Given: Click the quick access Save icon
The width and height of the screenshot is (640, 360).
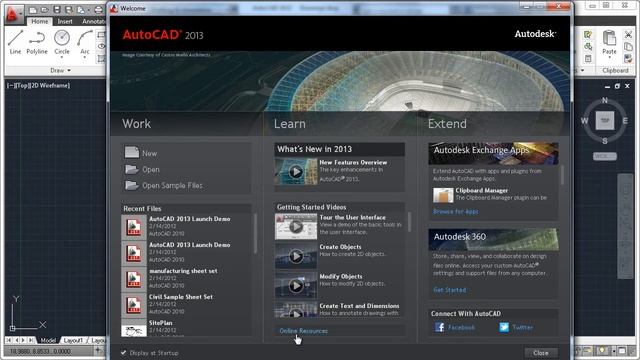Looking at the screenshot, I should coord(58,10).
